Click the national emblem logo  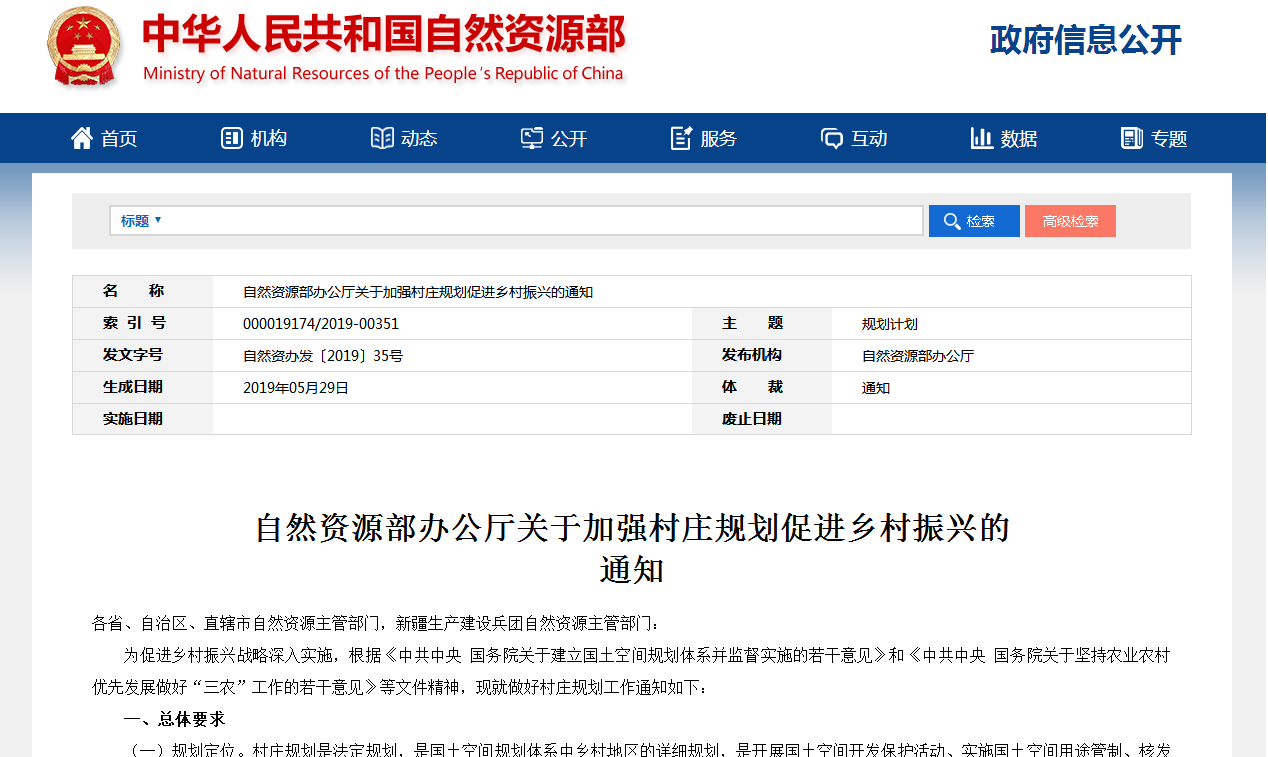(x=84, y=48)
